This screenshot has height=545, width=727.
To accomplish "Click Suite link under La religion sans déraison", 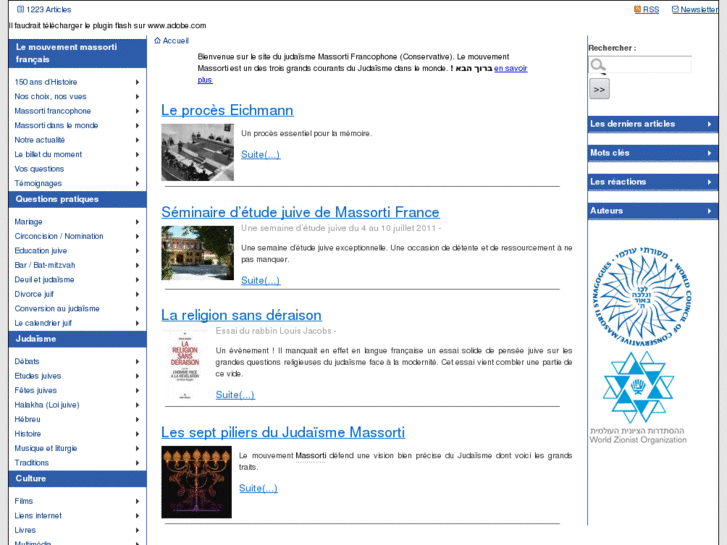I will [x=235, y=395].
